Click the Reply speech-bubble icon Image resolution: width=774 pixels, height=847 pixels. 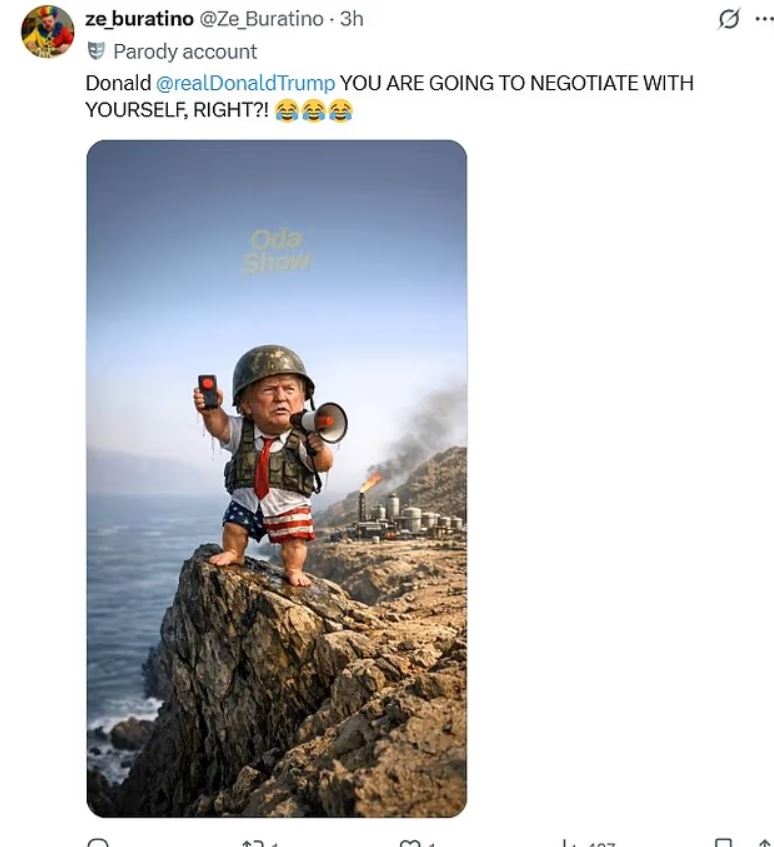click(x=97, y=844)
